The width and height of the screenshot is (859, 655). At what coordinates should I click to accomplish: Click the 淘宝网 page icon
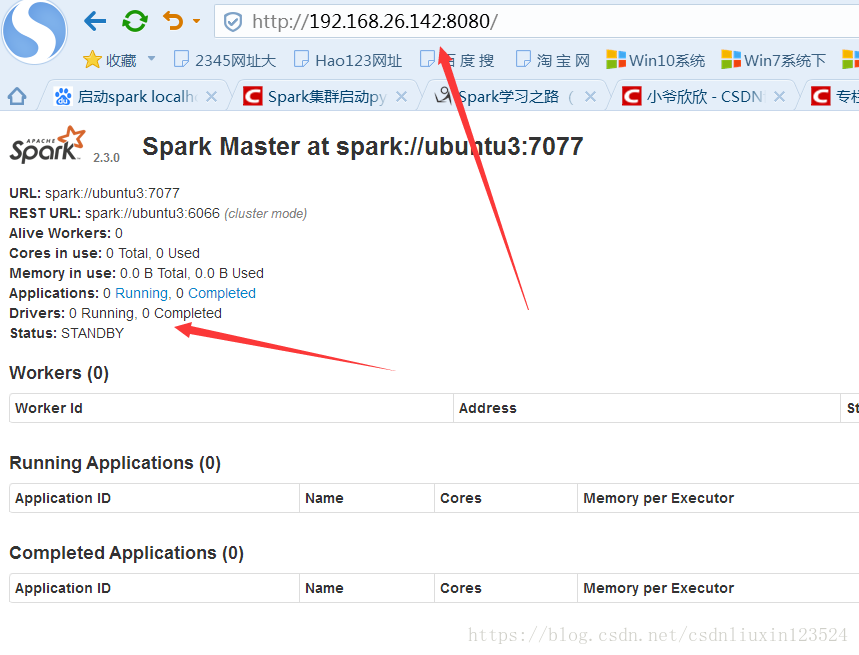[523, 59]
